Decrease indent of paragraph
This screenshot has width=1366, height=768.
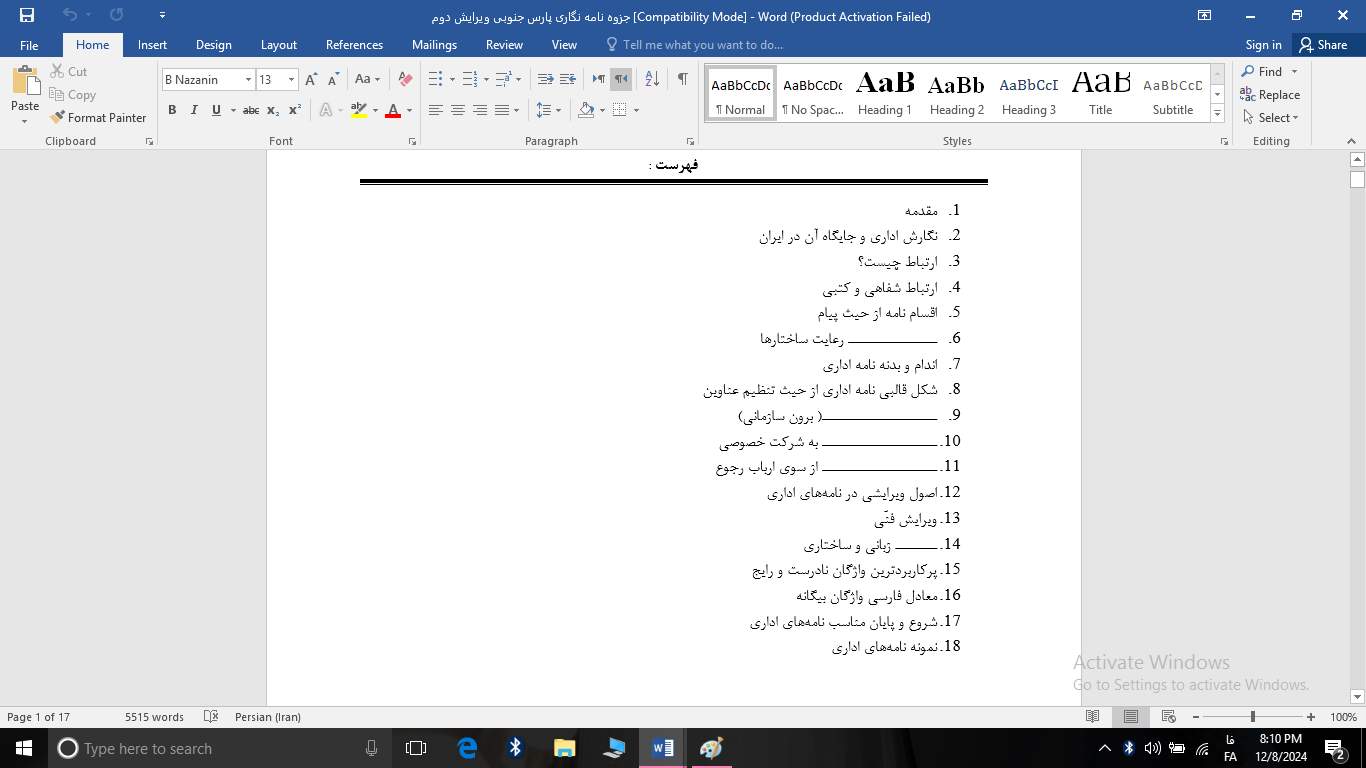pos(545,79)
